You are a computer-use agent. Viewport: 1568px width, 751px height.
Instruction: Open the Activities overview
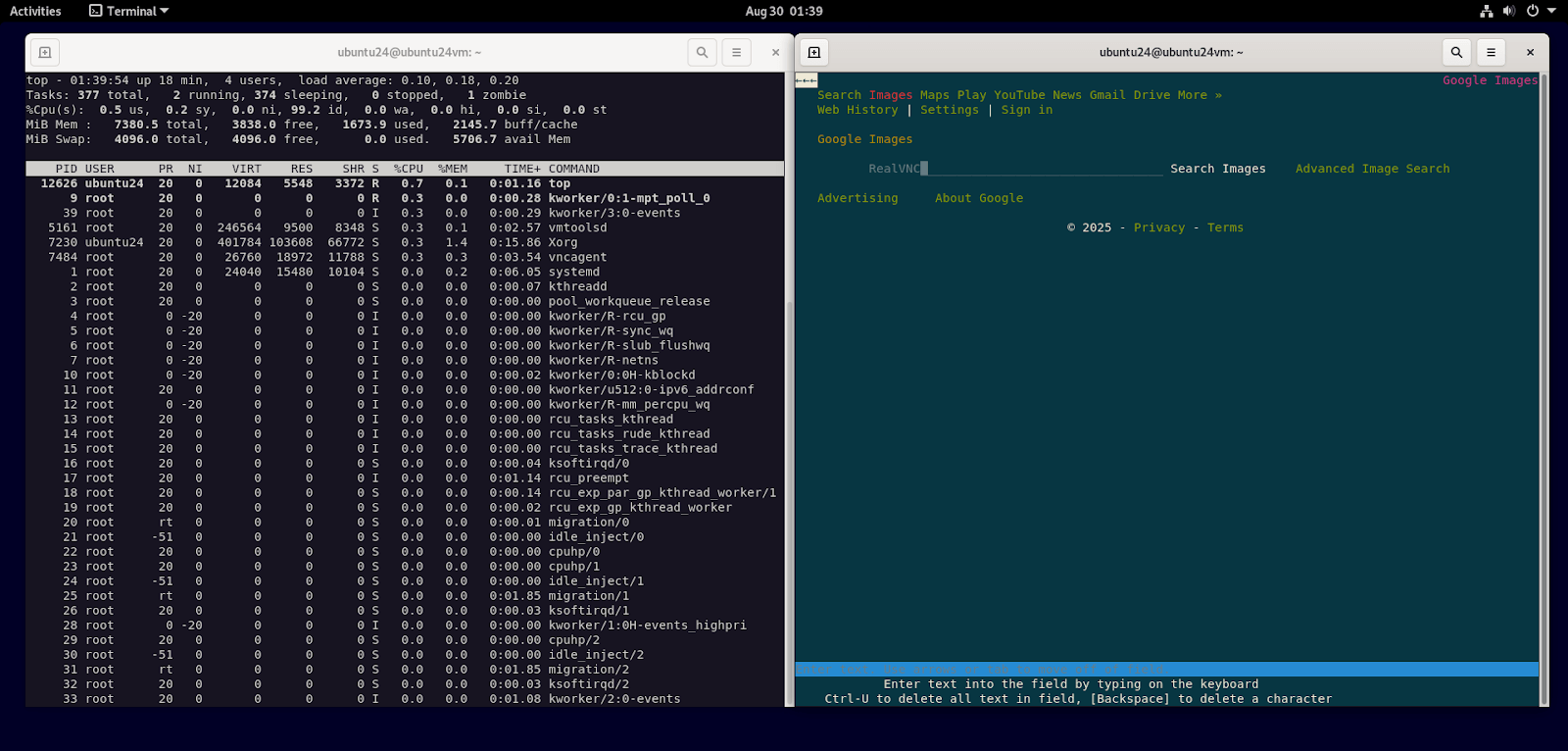pyautogui.click(x=35, y=11)
